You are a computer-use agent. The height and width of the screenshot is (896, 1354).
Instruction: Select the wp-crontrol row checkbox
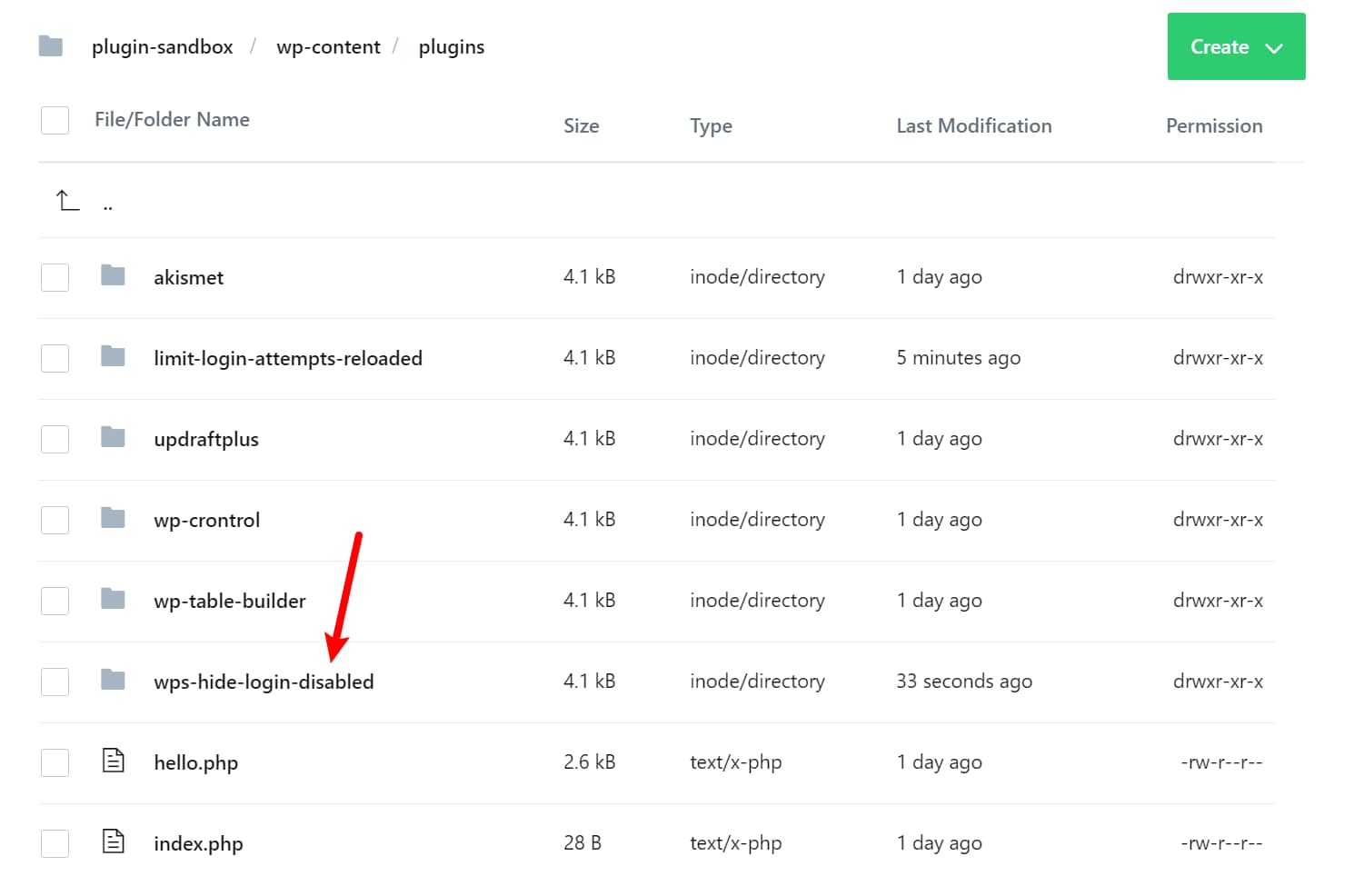tap(55, 520)
